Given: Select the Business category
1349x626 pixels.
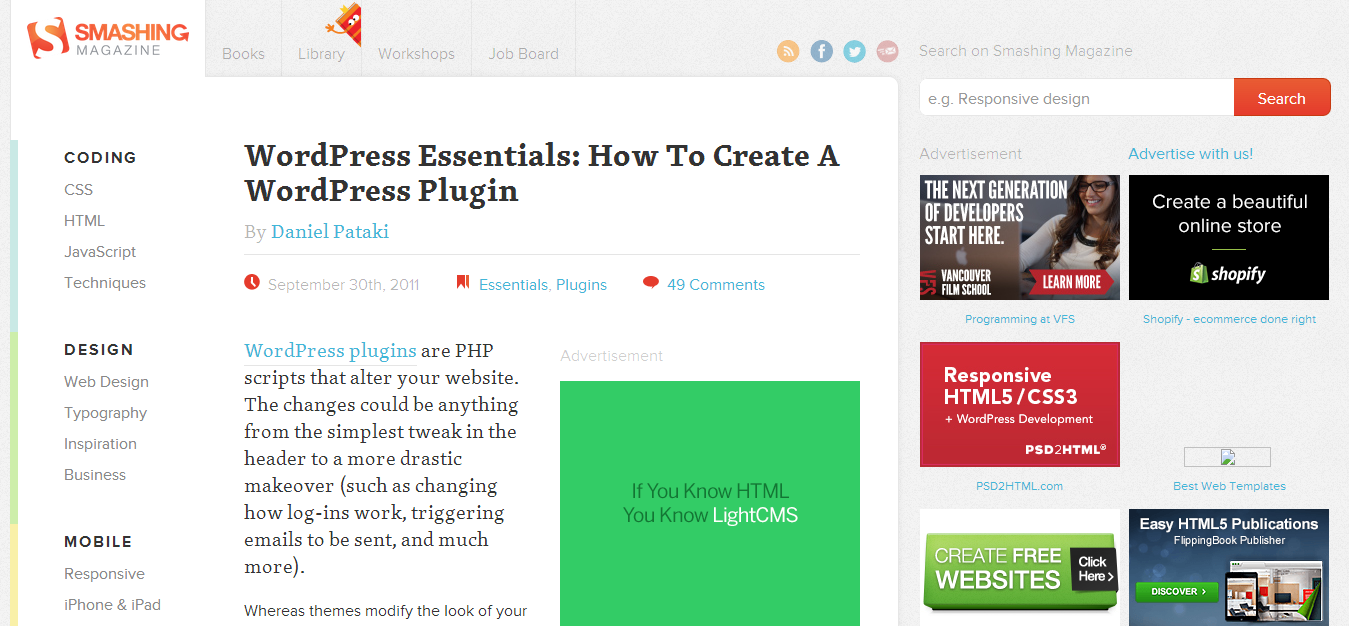Looking at the screenshot, I should tap(95, 475).
